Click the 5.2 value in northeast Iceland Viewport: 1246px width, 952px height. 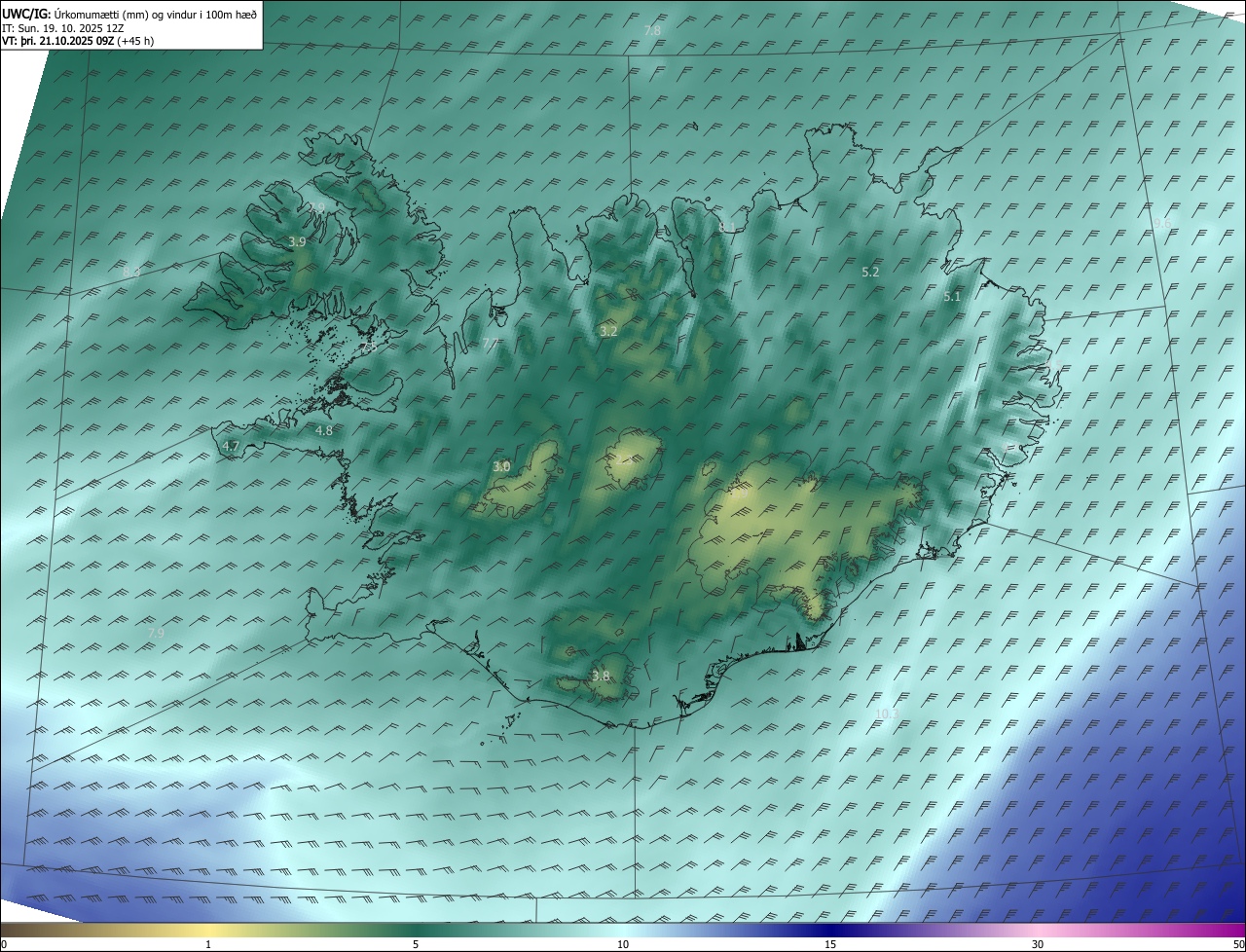coord(870,273)
